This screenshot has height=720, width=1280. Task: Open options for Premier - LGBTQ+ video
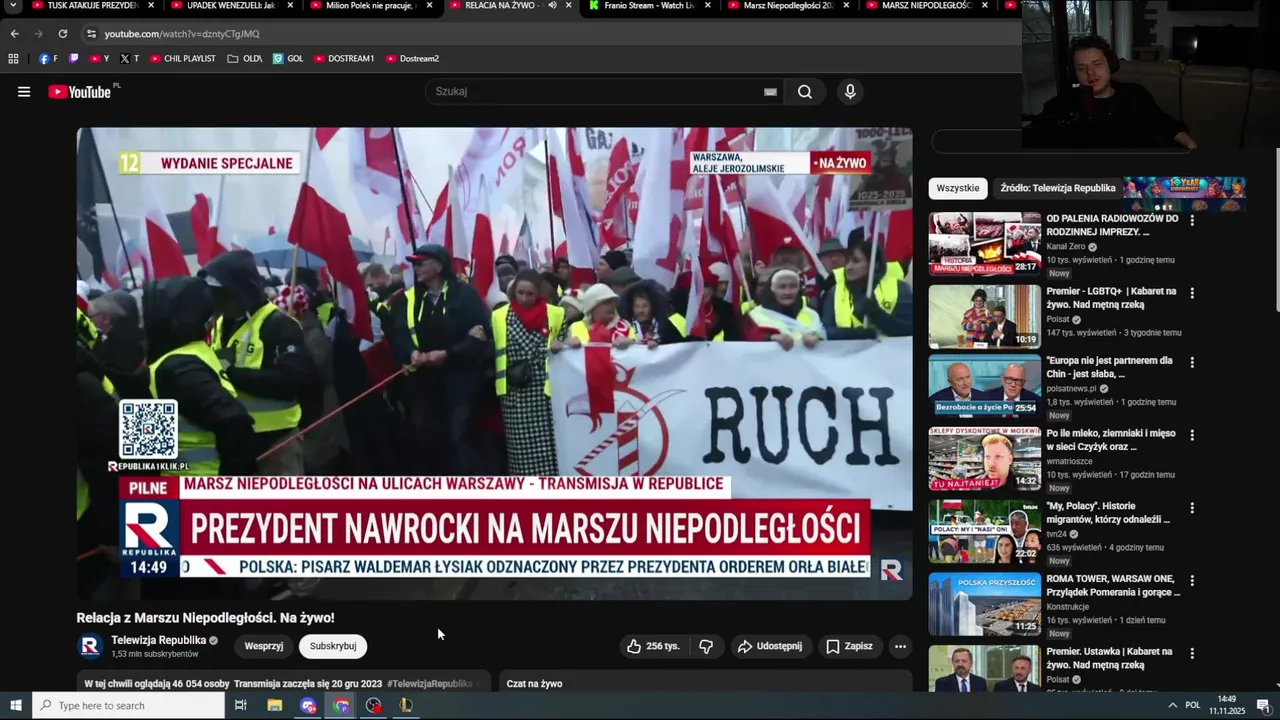pyautogui.click(x=1192, y=294)
